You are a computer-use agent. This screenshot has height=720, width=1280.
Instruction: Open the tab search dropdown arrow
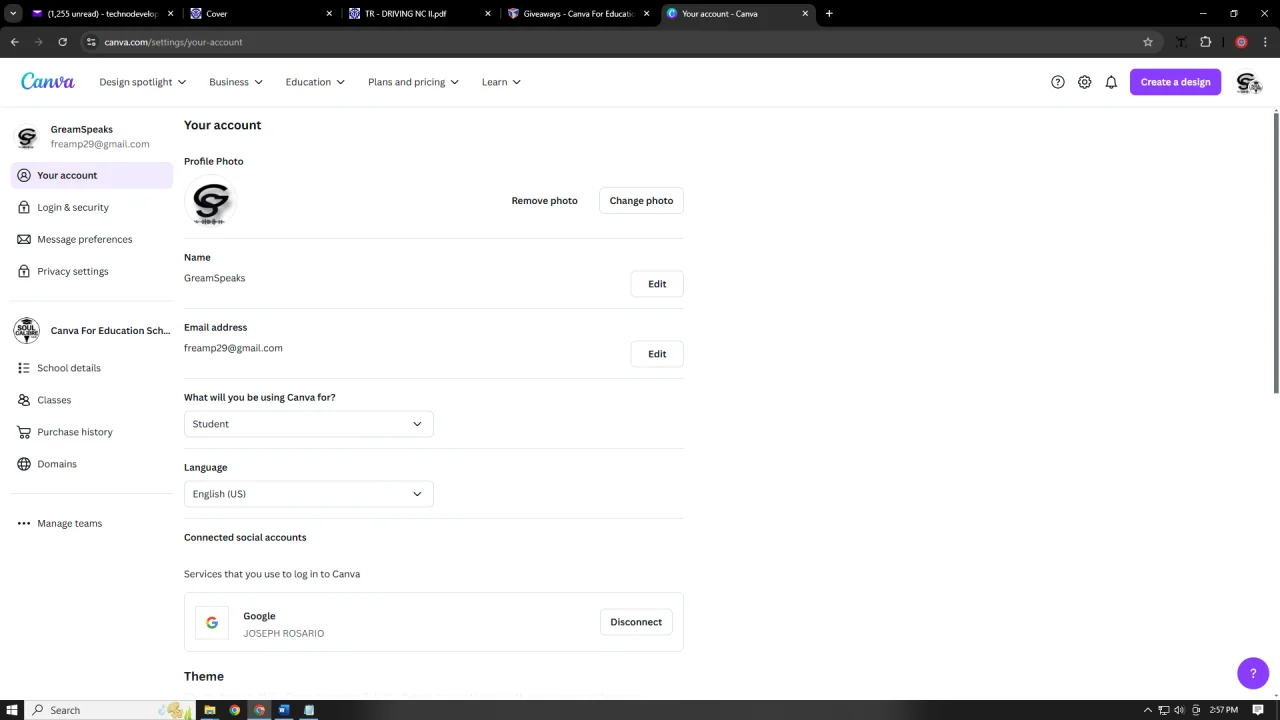pos(13,14)
